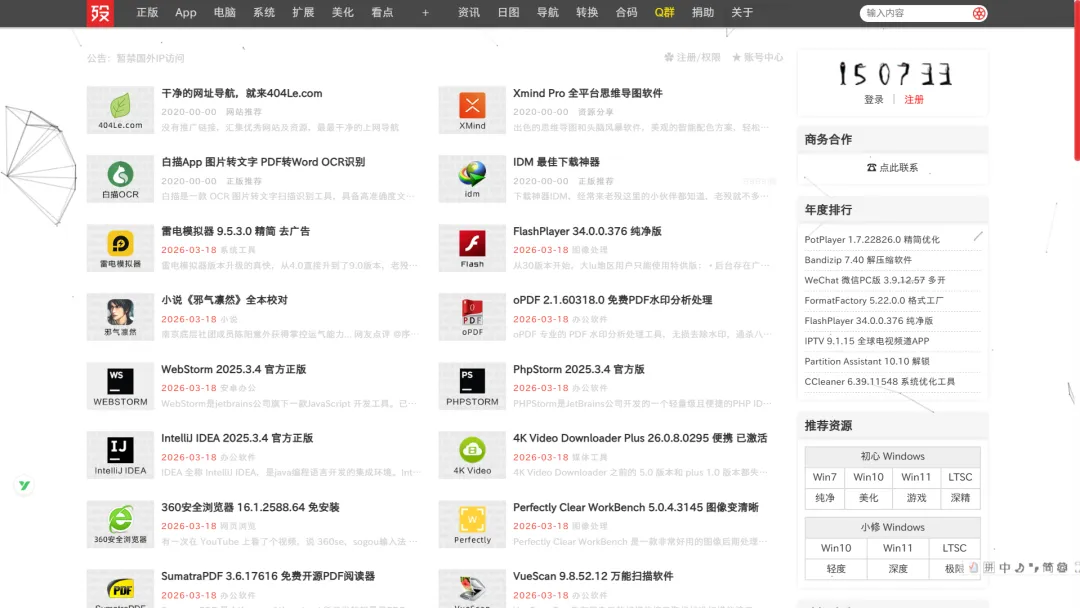Click the red 注册 link

[x=913, y=100]
